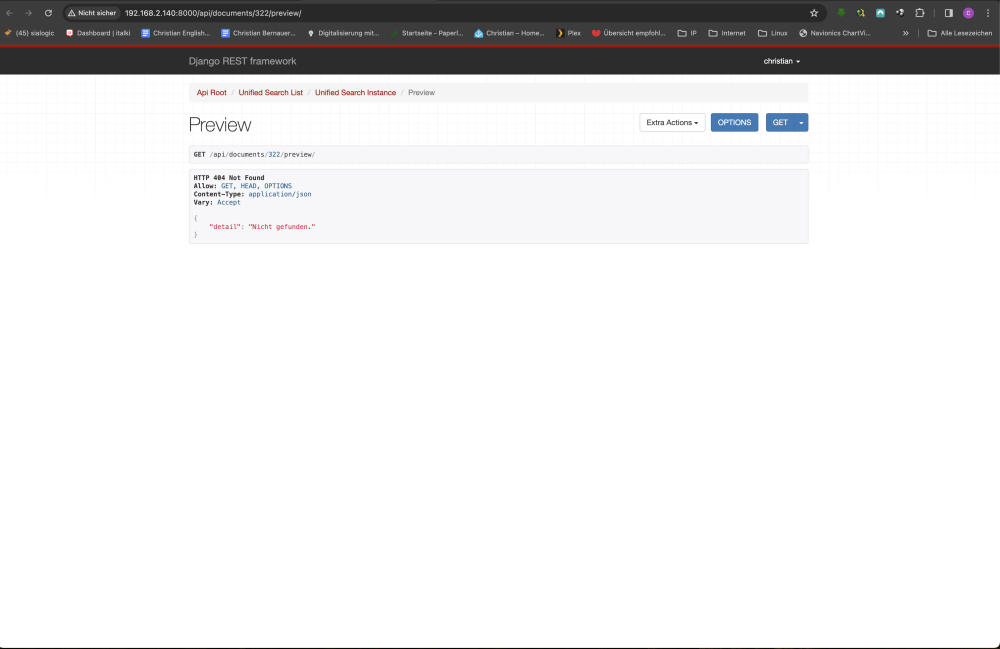1000x649 pixels.
Task: Click the 'Django REST framework' header link
Action: point(242,61)
